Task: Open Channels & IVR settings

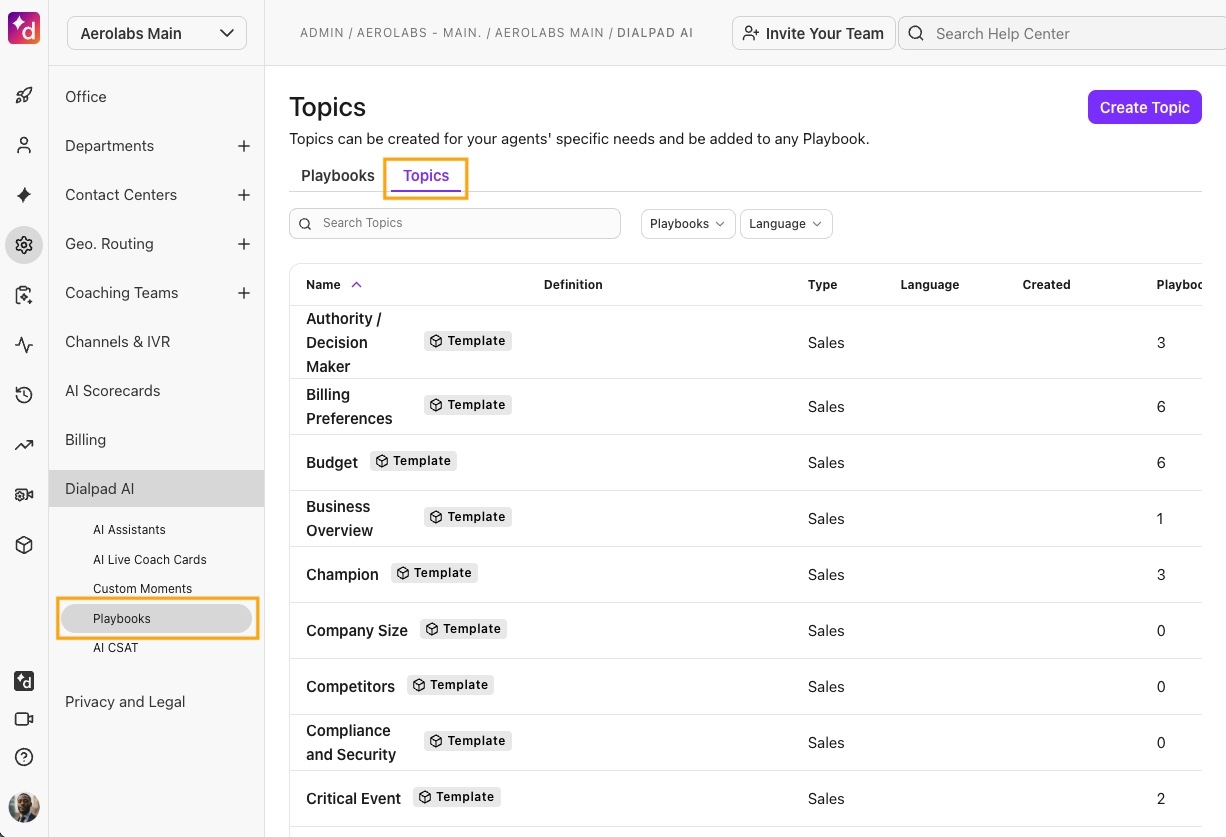Action: pos(118,342)
